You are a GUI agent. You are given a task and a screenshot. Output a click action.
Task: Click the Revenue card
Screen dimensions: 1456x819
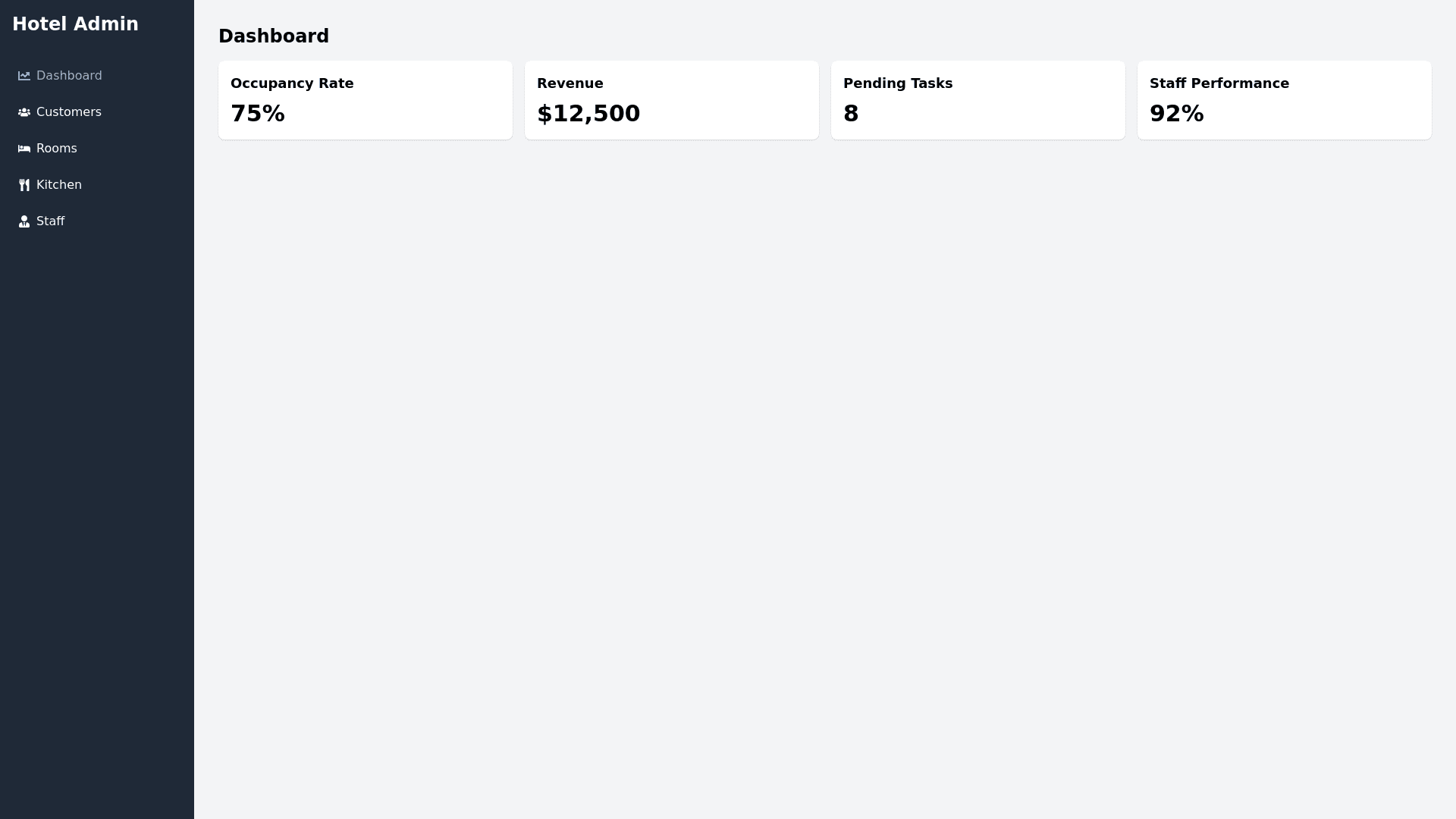click(671, 99)
